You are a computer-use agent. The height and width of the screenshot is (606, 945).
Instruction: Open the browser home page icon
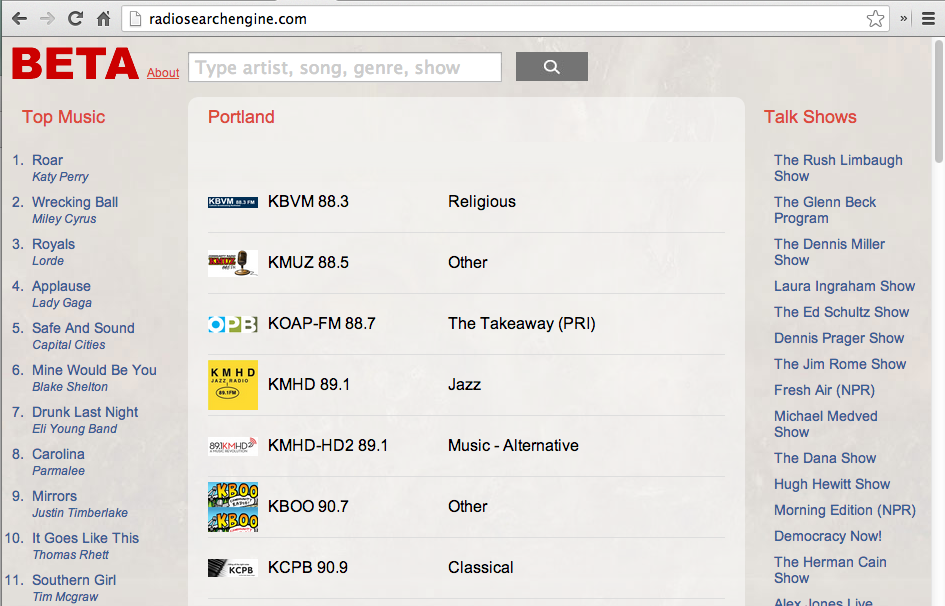point(104,19)
